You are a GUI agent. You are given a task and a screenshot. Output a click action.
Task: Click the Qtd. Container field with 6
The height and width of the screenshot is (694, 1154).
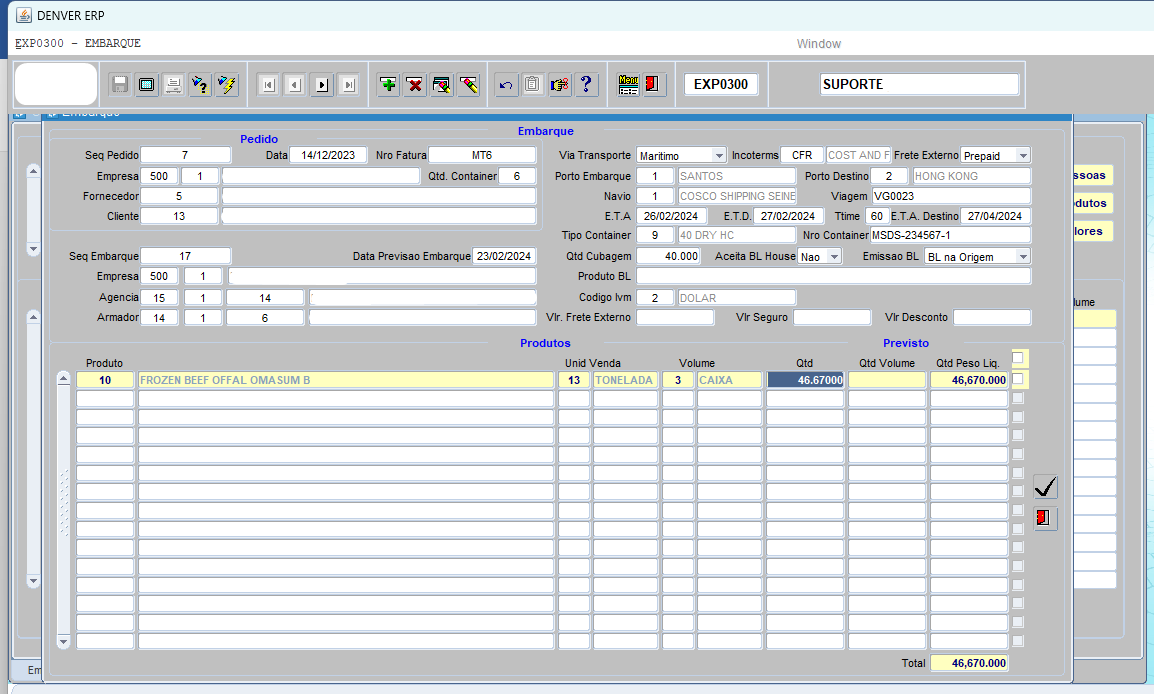click(x=517, y=176)
